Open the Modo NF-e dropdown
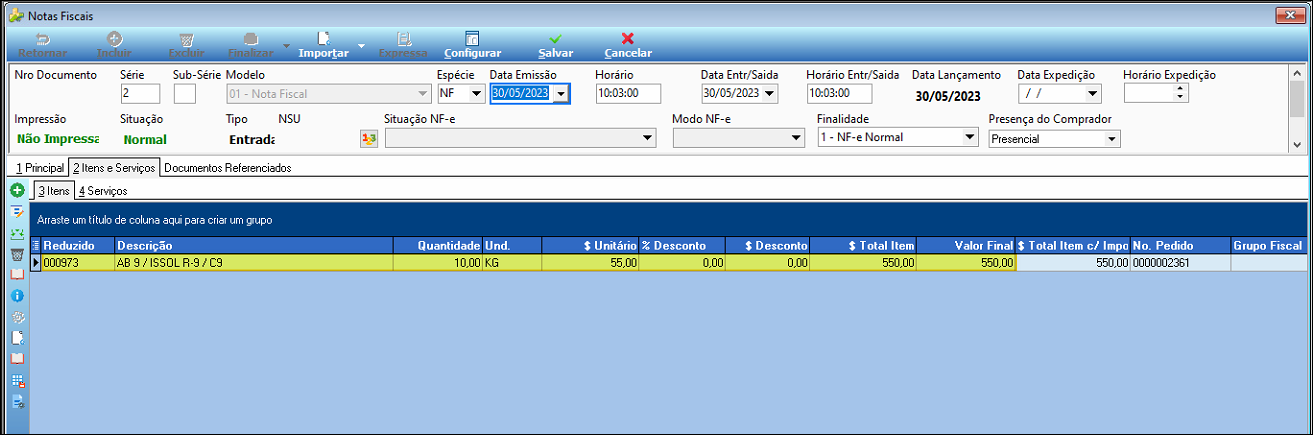The image size is (1313, 435). pos(797,138)
